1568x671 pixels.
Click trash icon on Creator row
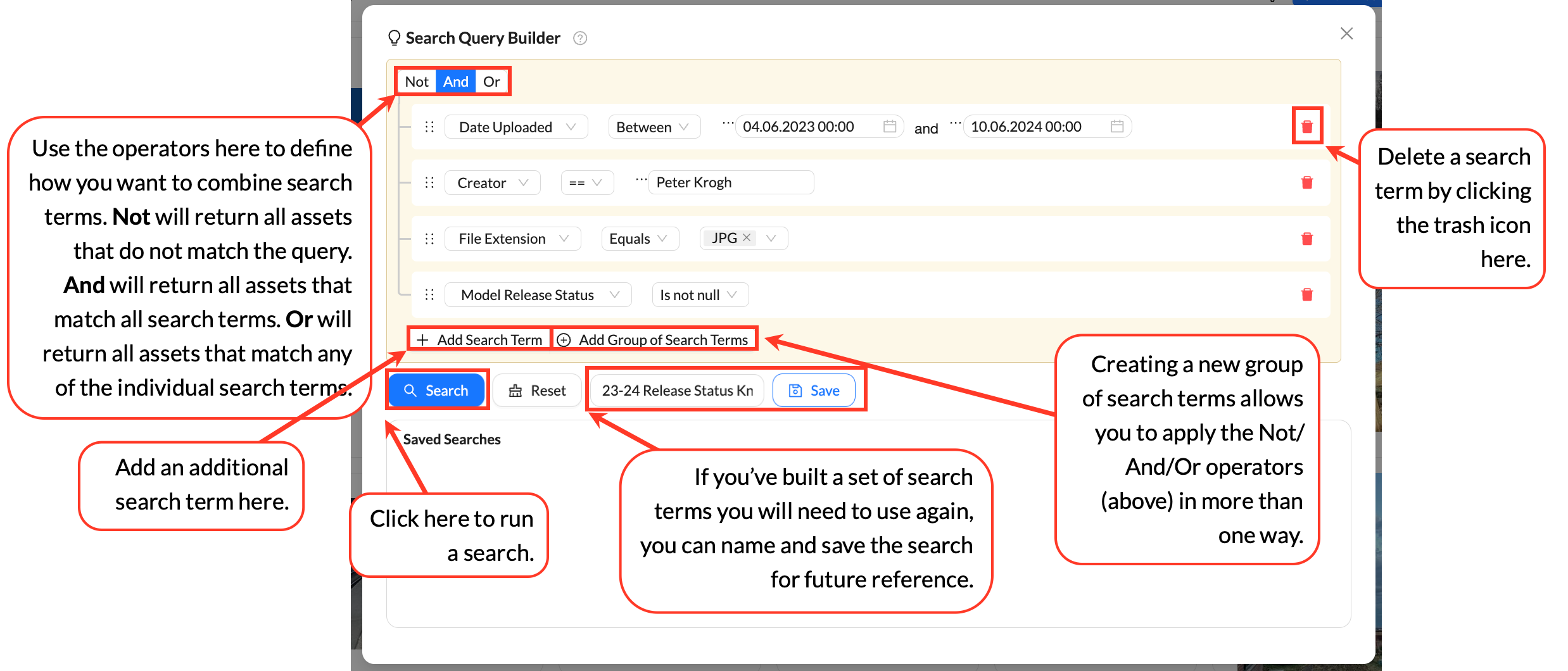pyautogui.click(x=1306, y=183)
